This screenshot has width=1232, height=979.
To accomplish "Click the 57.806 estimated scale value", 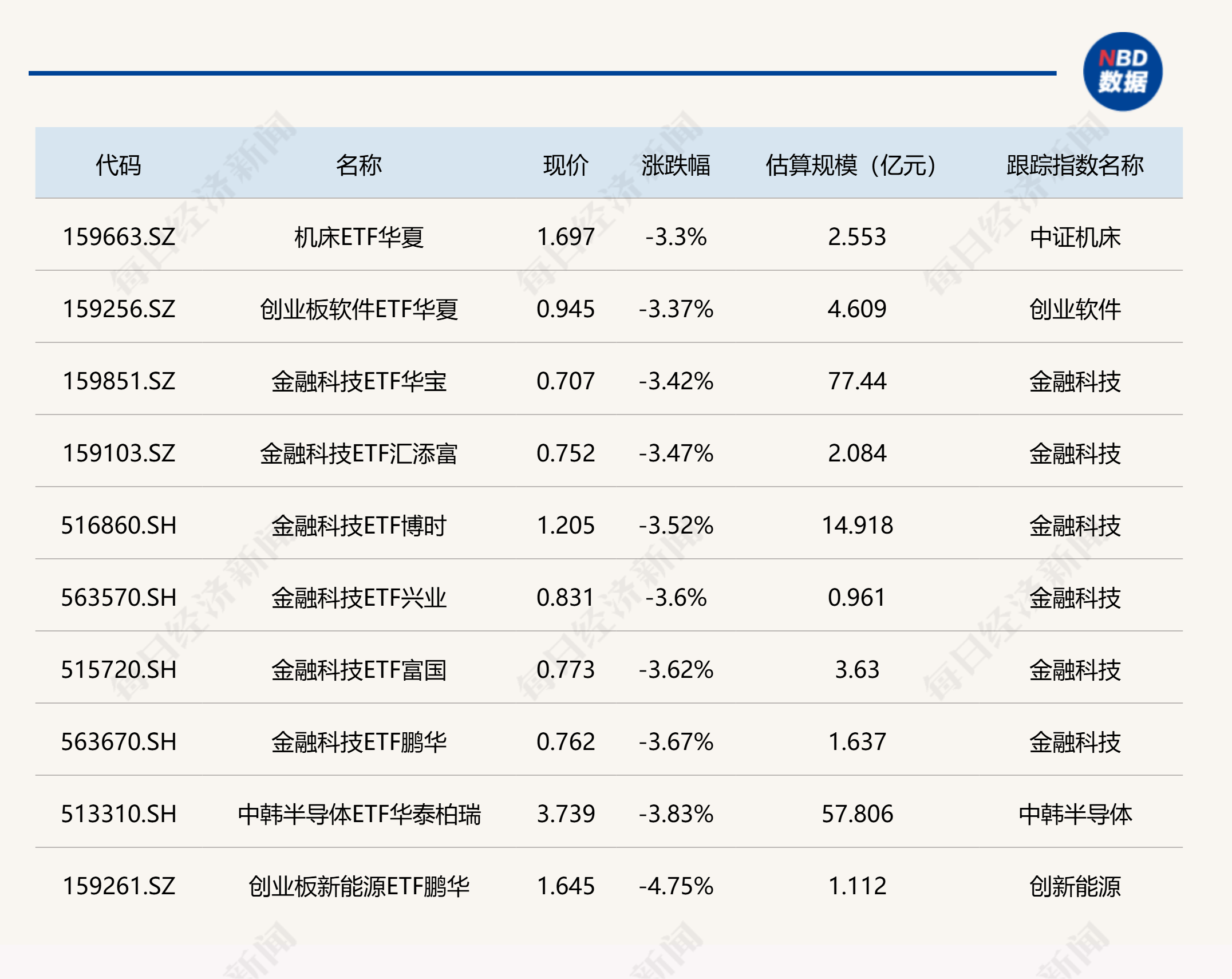I will tap(857, 814).
